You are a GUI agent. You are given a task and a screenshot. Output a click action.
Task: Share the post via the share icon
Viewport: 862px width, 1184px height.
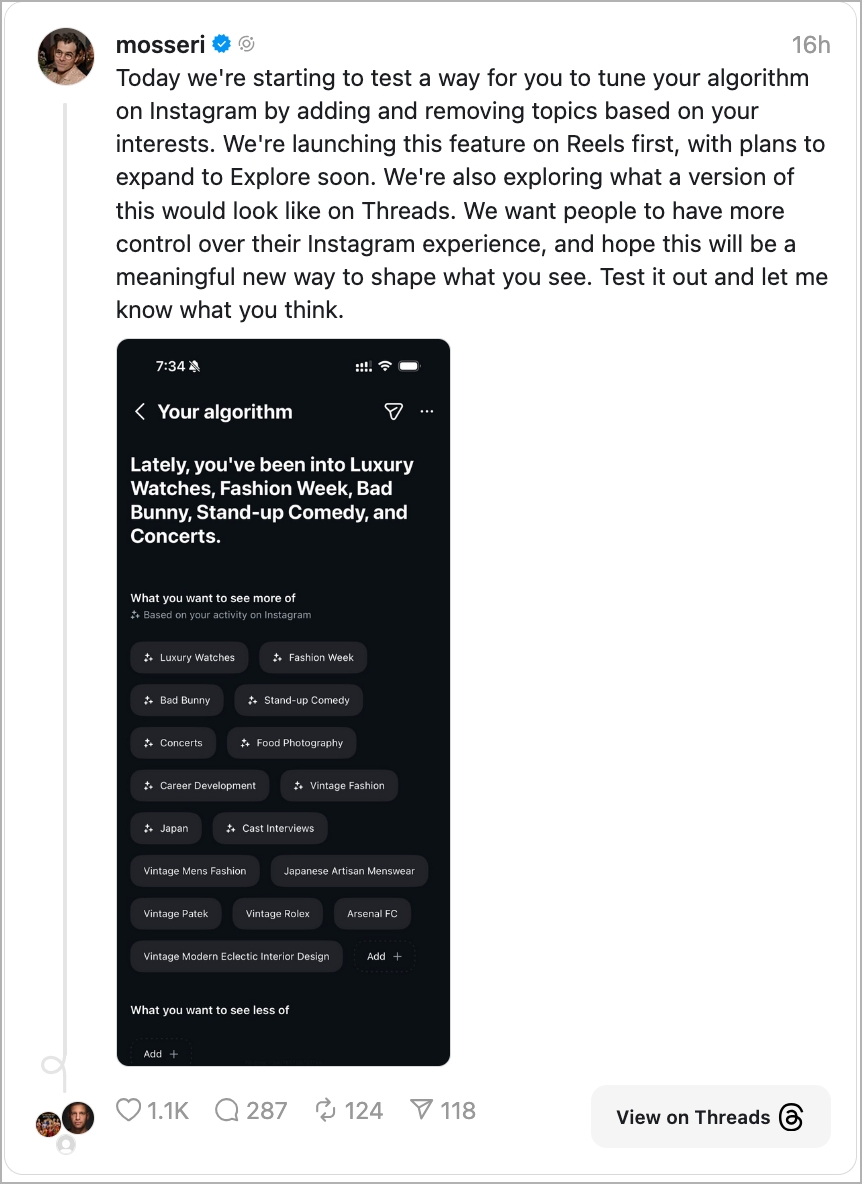pyautogui.click(x=421, y=1110)
